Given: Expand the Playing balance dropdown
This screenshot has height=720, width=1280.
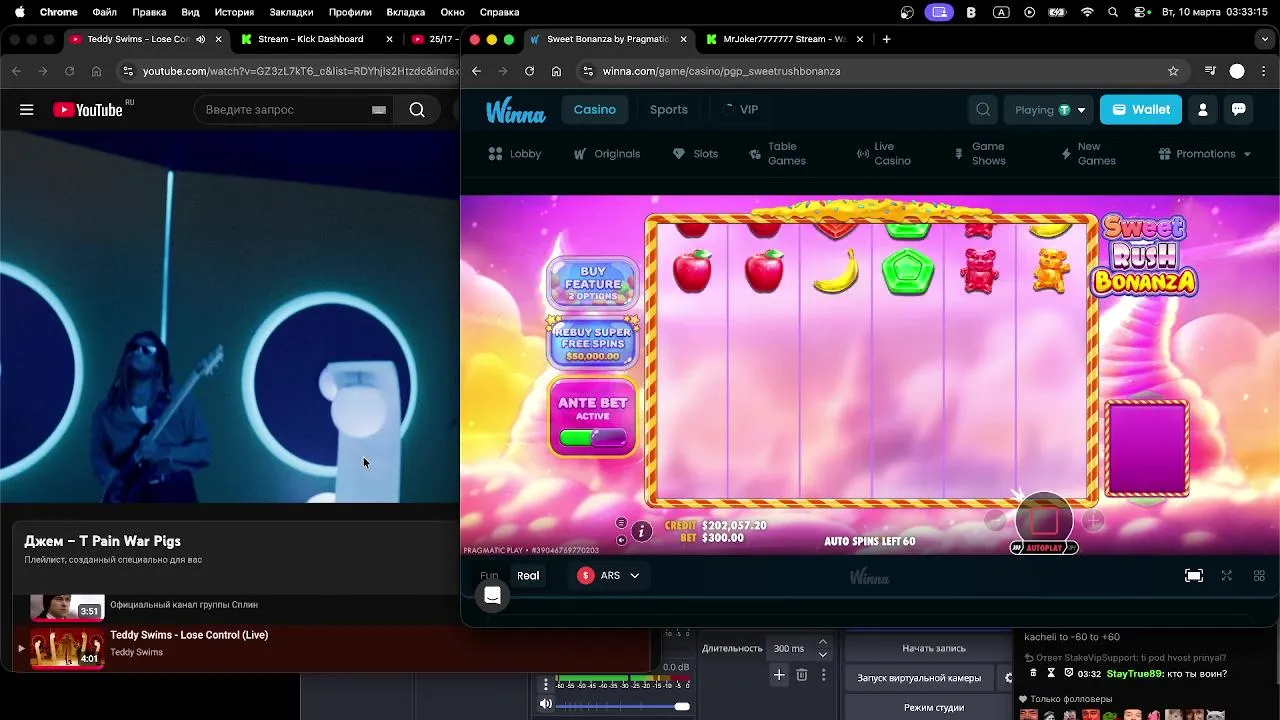Looking at the screenshot, I should pyautogui.click(x=1049, y=110).
